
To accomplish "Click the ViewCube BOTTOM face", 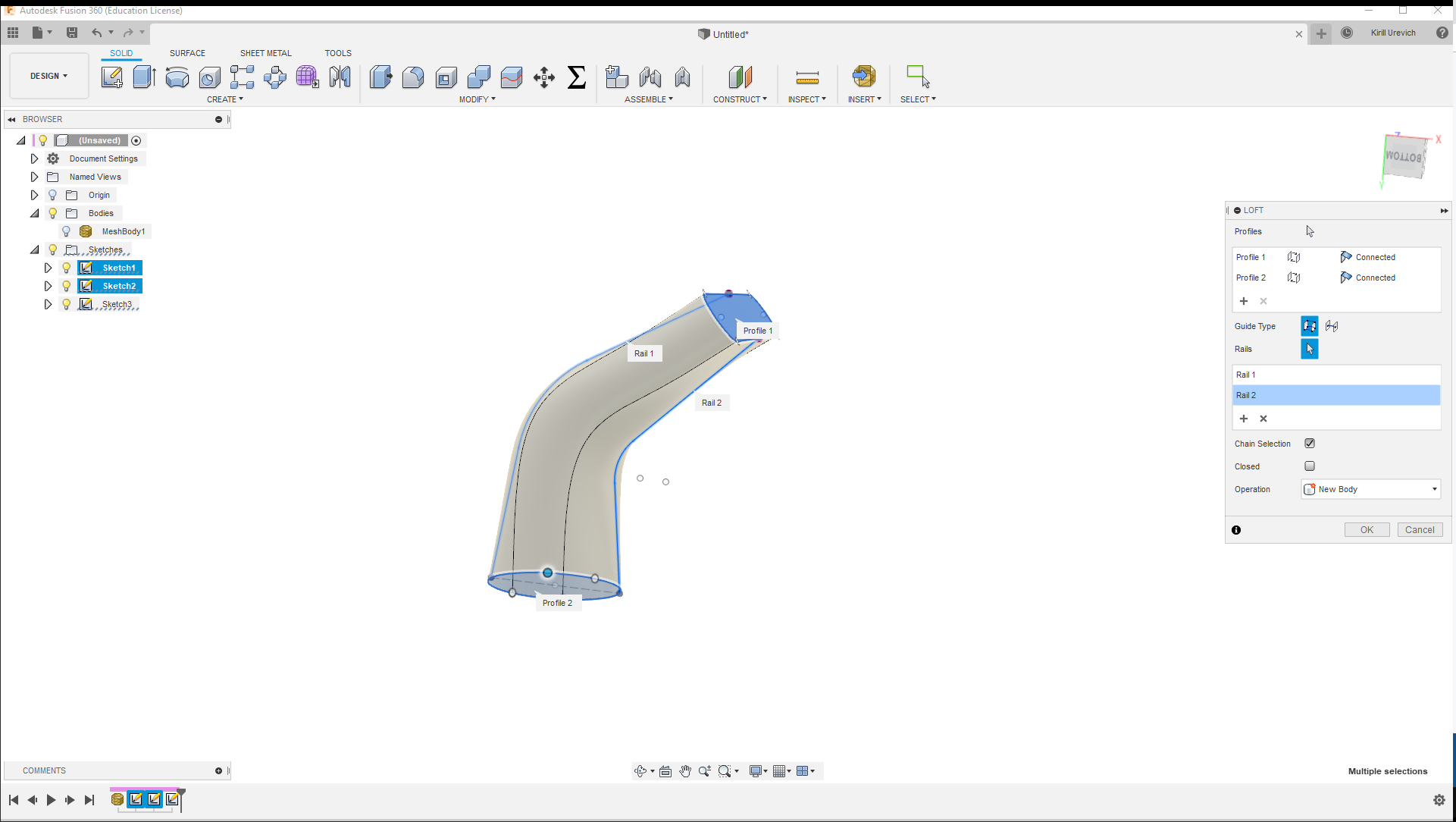I will (x=1404, y=158).
